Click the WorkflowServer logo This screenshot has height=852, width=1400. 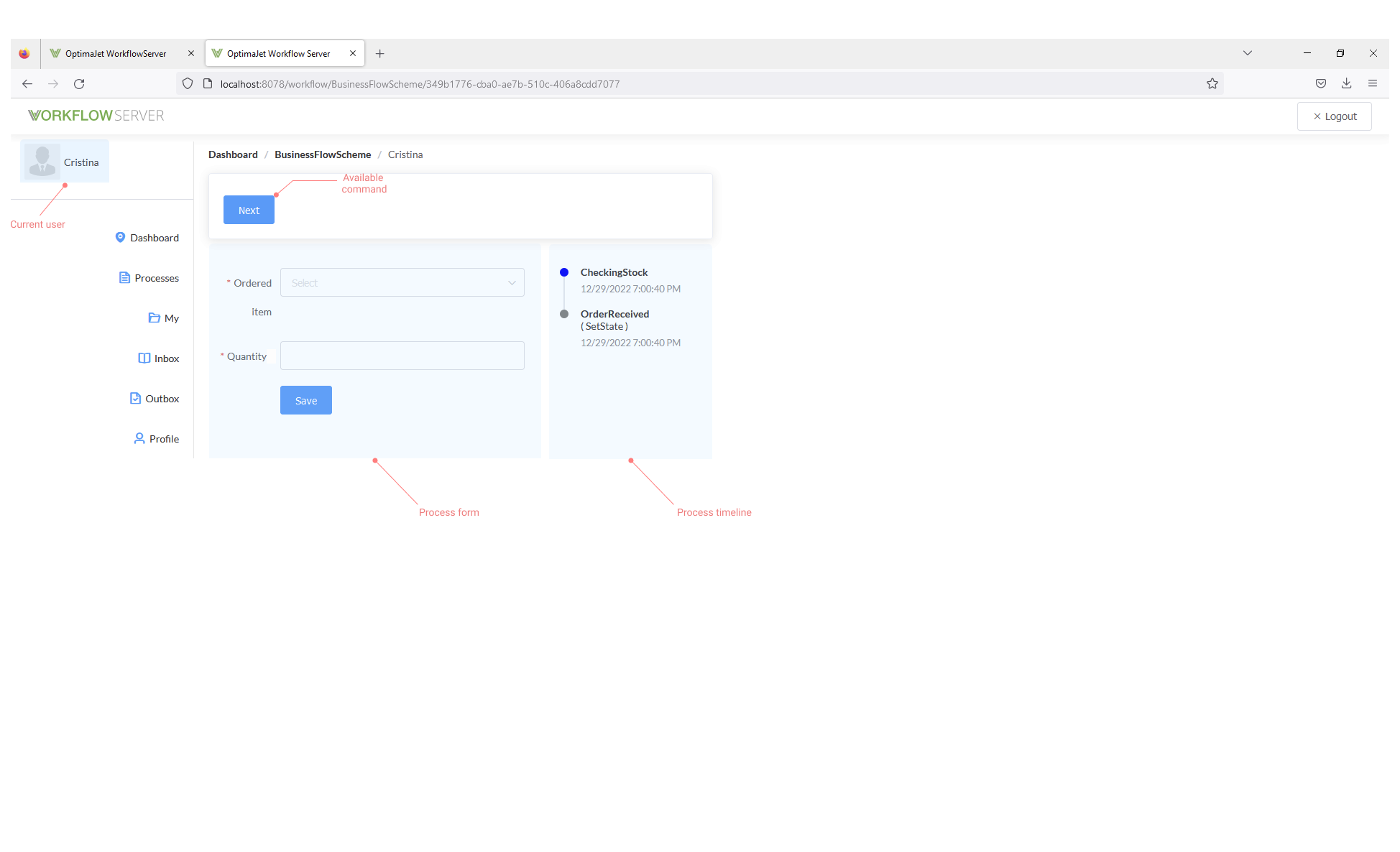pyautogui.click(x=96, y=116)
